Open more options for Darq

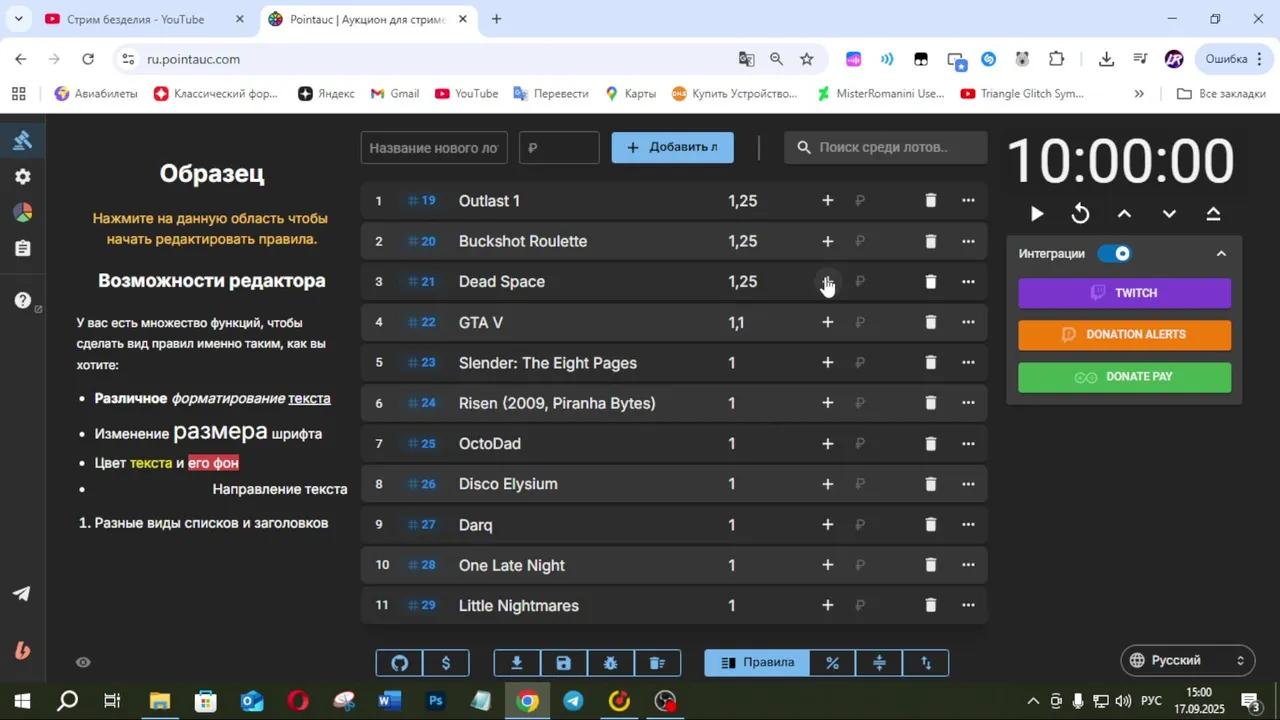[968, 524]
